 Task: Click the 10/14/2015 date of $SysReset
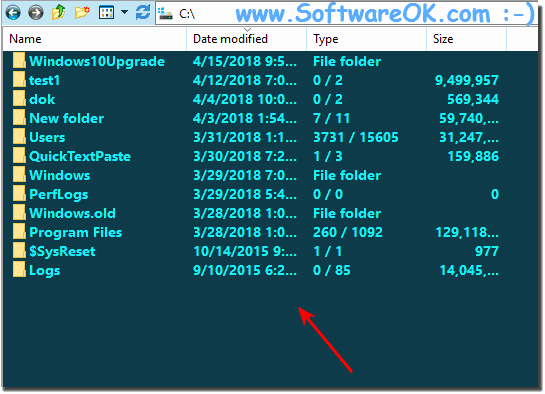pos(245,252)
